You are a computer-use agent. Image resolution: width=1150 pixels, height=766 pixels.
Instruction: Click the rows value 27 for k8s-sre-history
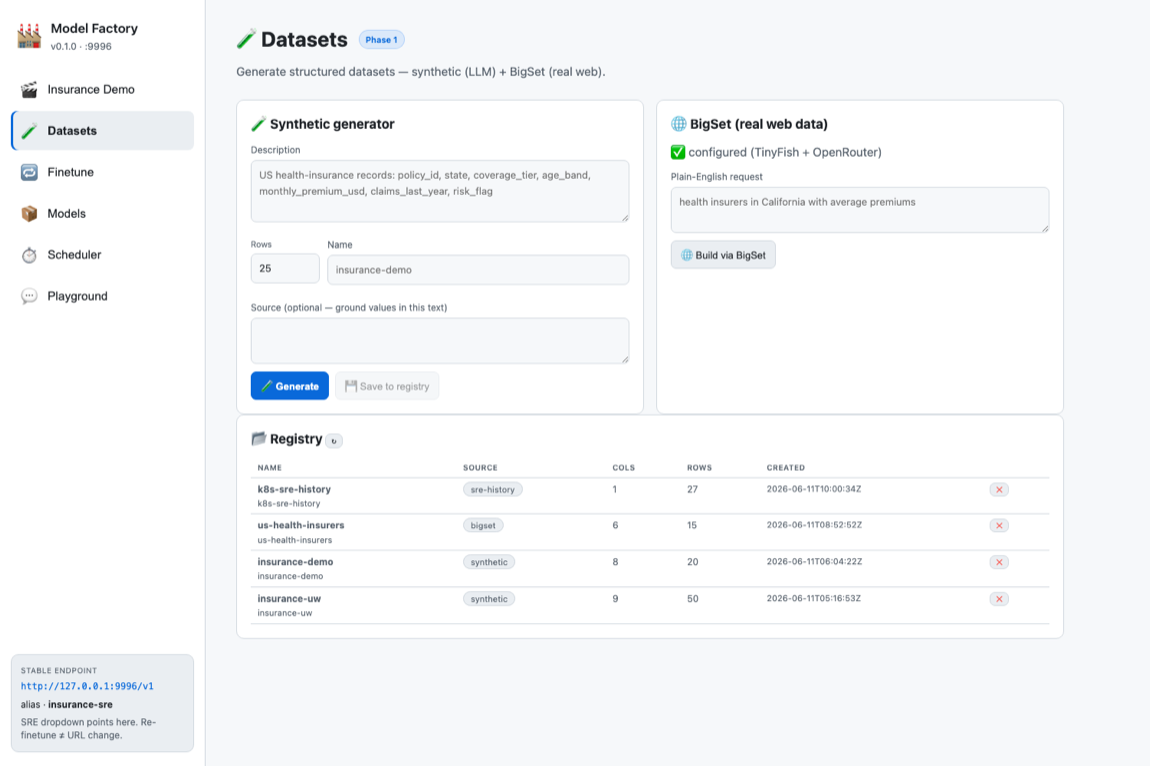pos(692,489)
